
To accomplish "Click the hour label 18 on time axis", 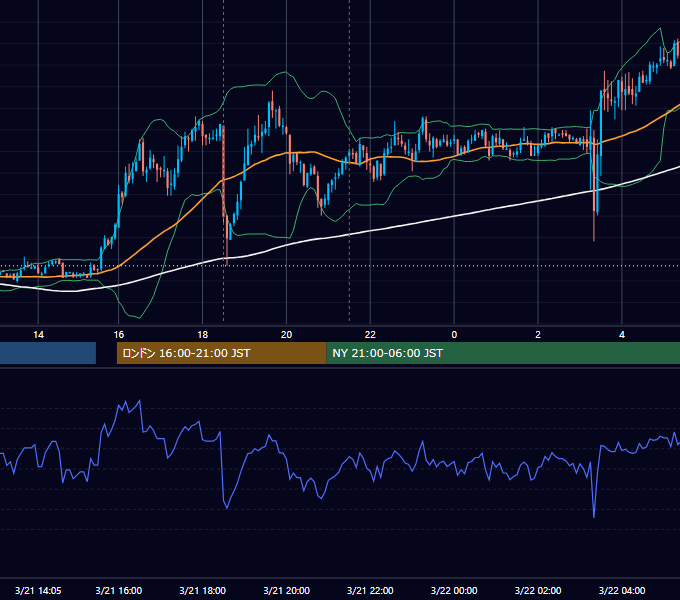I will 203,335.
